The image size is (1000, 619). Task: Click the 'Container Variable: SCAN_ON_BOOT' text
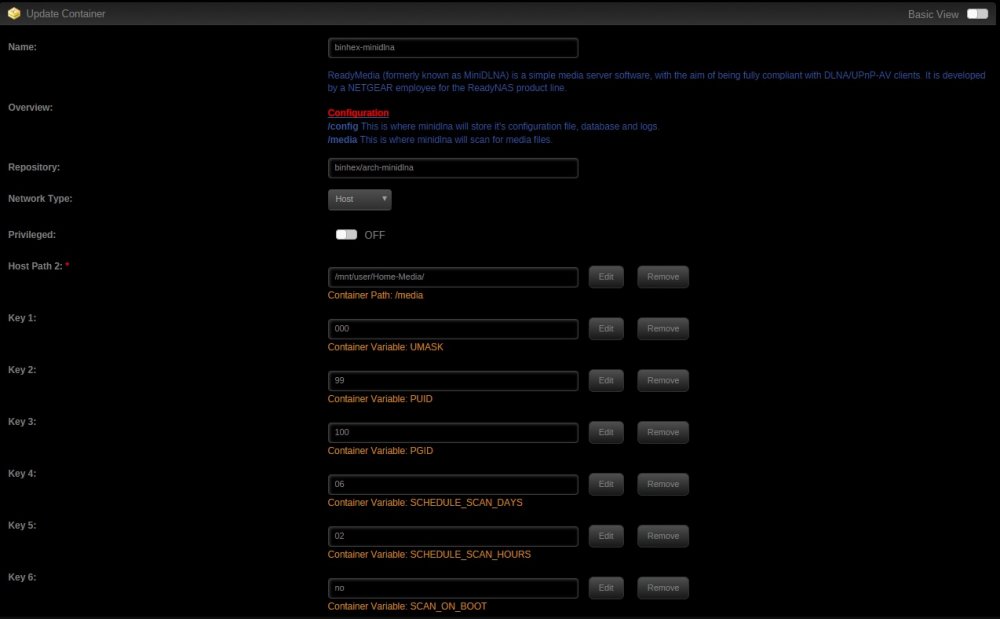pos(407,606)
